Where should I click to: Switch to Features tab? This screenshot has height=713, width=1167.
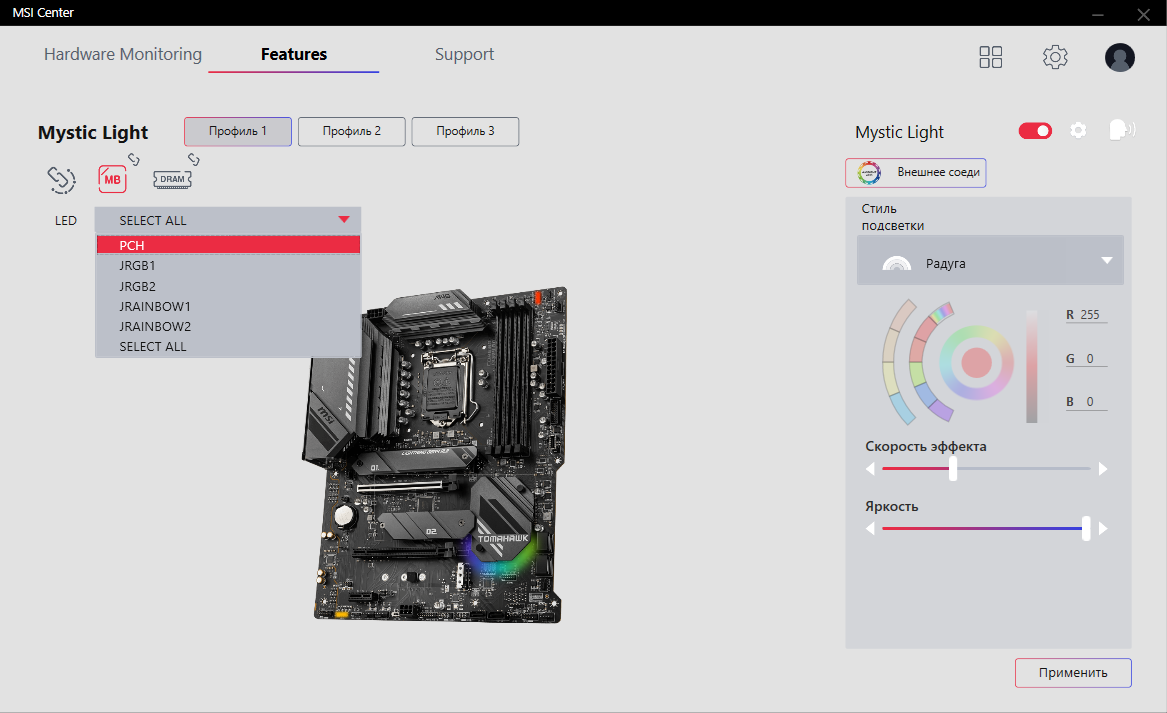tap(294, 54)
